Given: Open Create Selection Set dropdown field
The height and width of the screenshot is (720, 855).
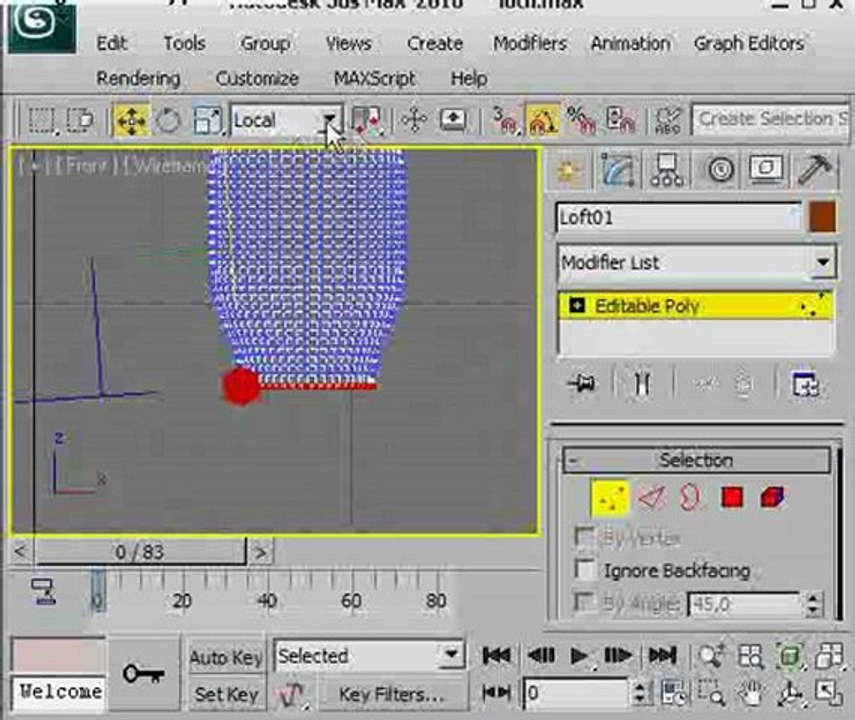Looking at the screenshot, I should coord(770,119).
